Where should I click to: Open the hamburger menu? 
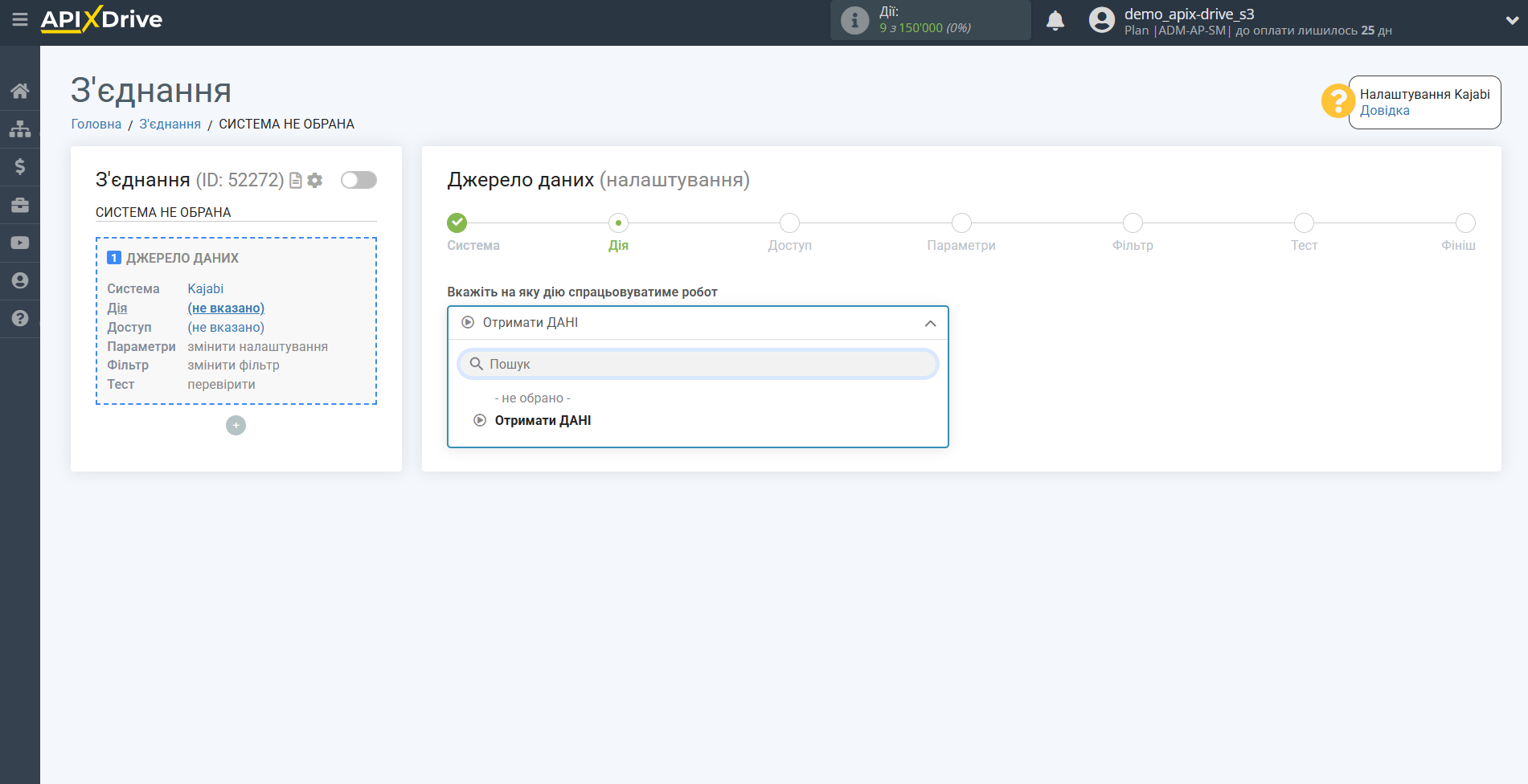(20, 19)
